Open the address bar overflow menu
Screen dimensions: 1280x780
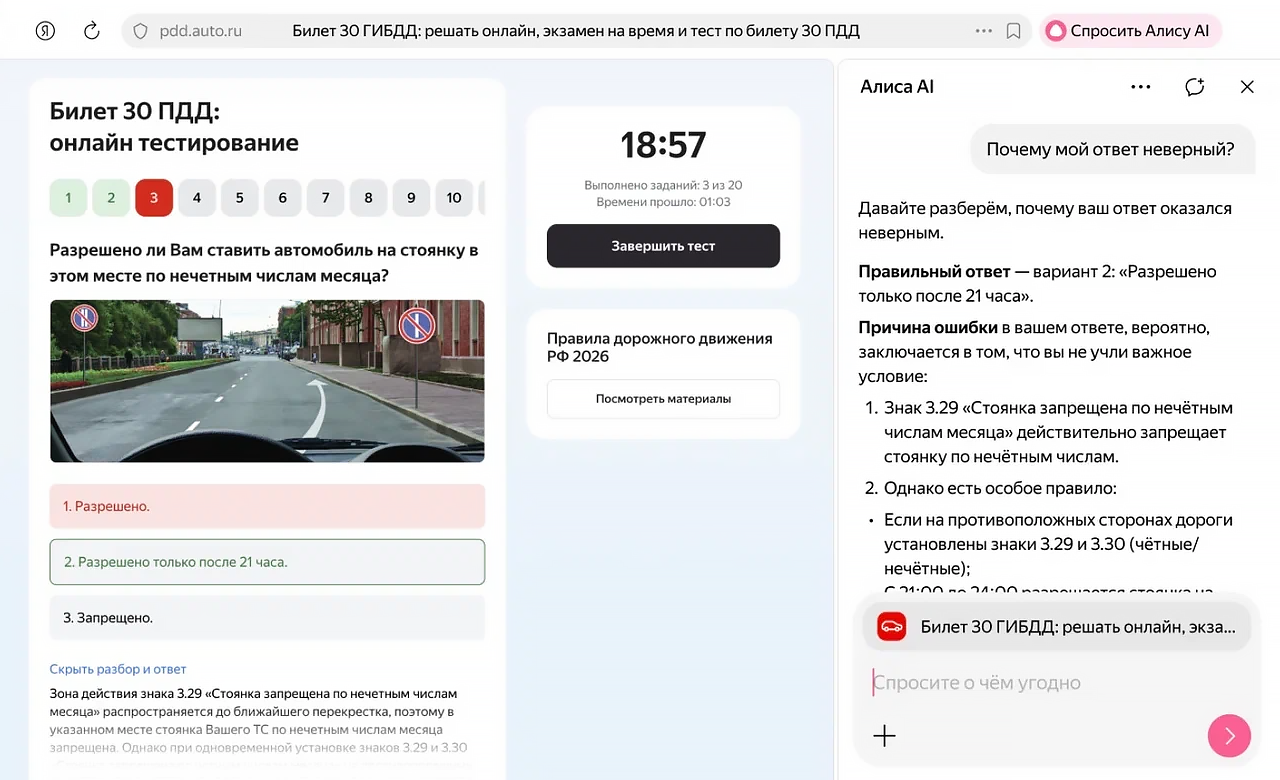point(983,30)
